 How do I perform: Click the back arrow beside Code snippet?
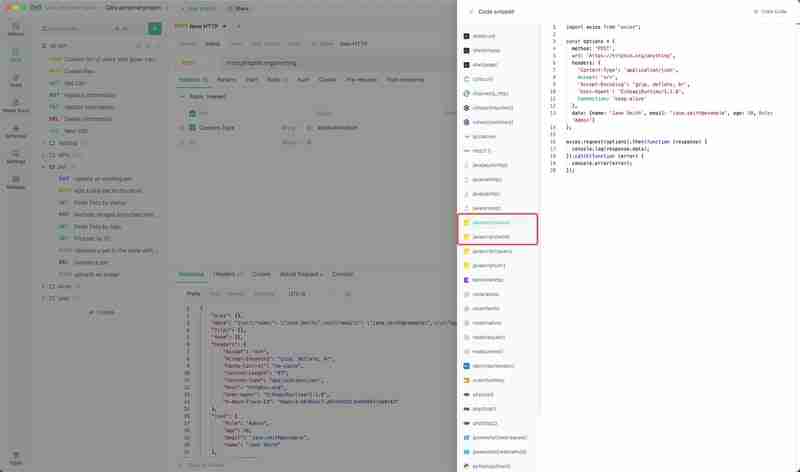tap(471, 11)
